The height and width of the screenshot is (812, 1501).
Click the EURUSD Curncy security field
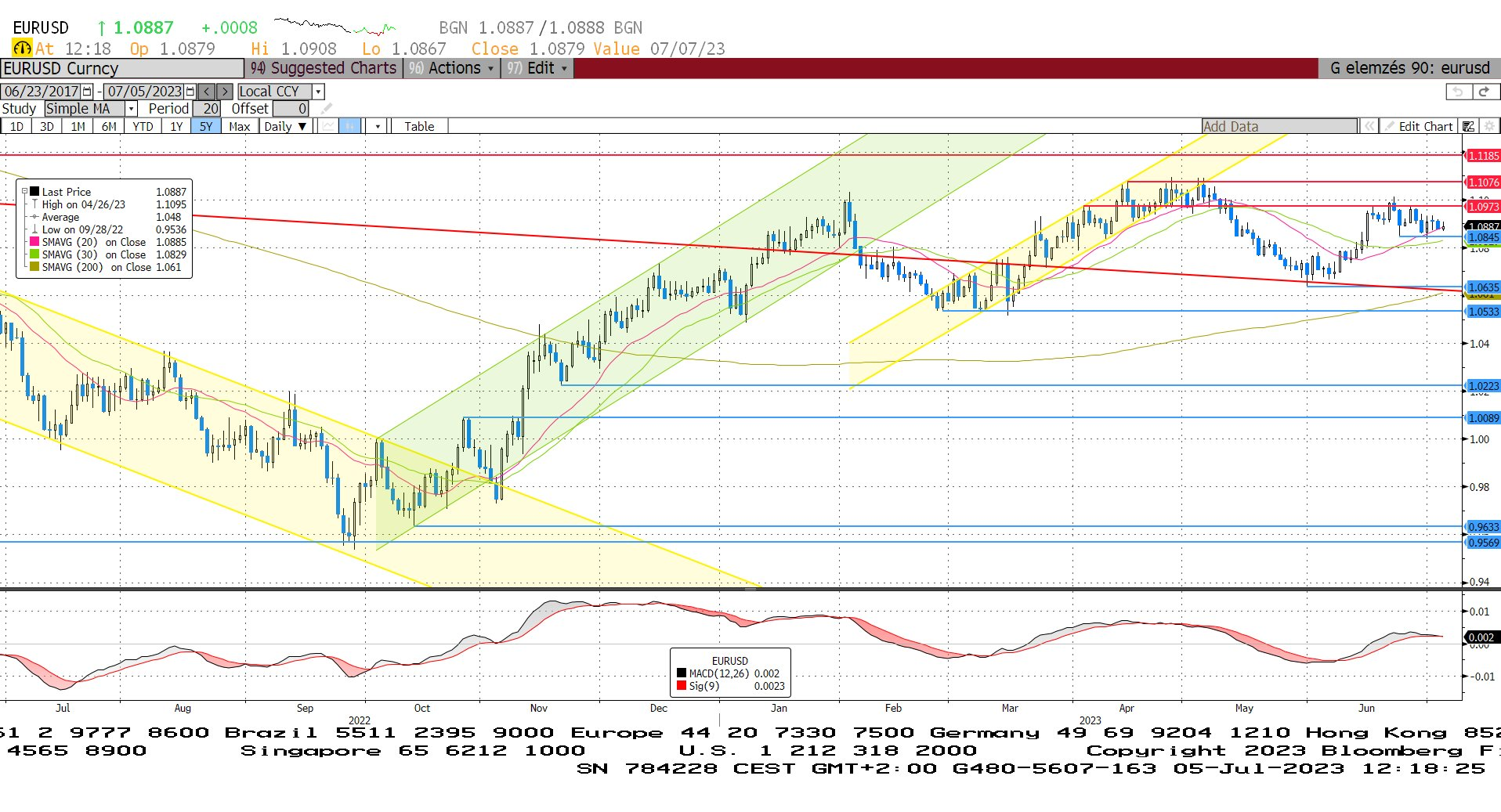[122, 68]
